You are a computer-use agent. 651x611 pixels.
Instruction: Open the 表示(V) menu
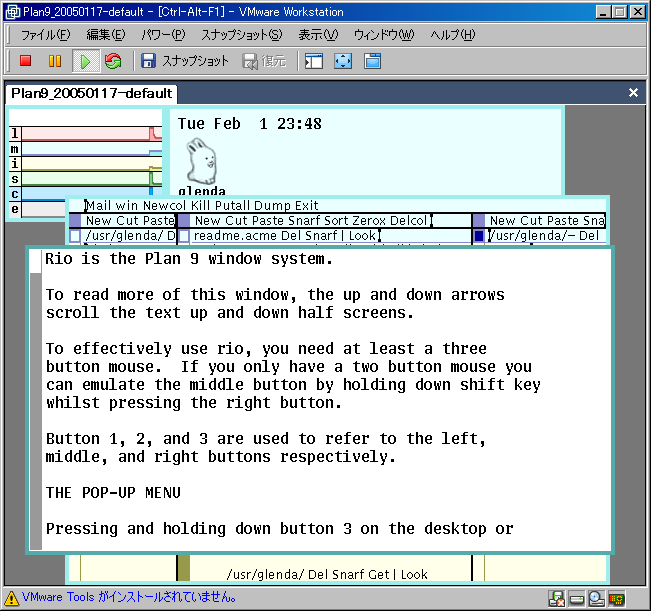pyautogui.click(x=318, y=35)
